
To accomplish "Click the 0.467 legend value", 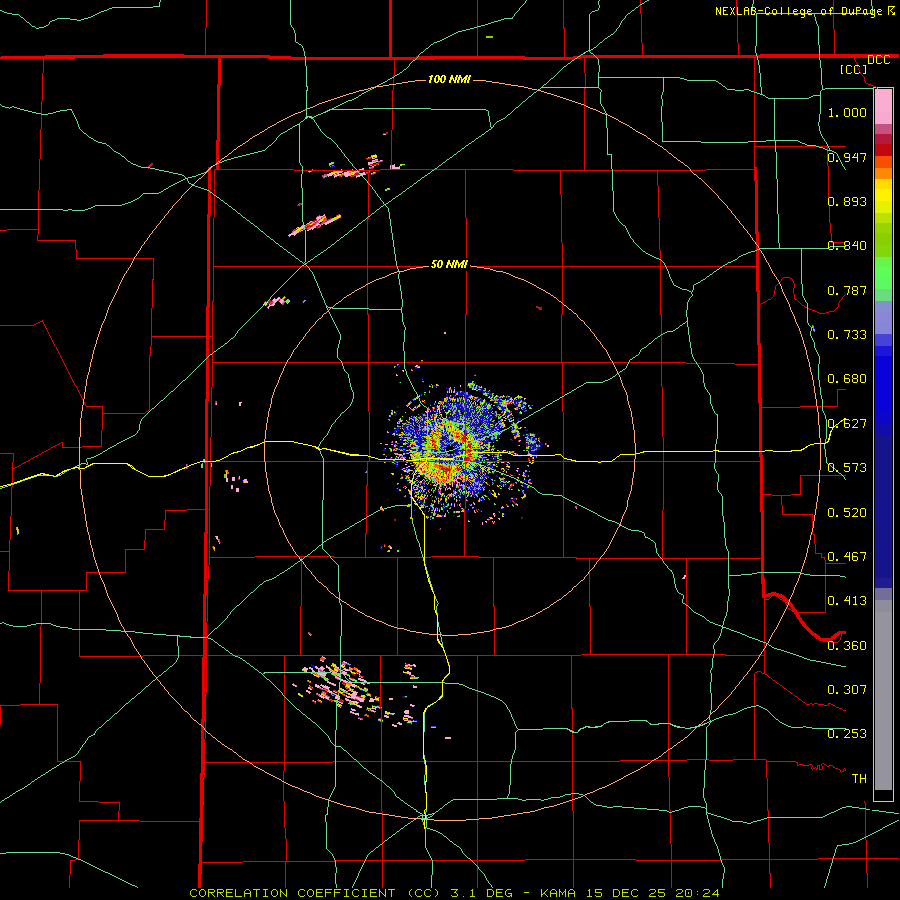I will pos(847,557).
